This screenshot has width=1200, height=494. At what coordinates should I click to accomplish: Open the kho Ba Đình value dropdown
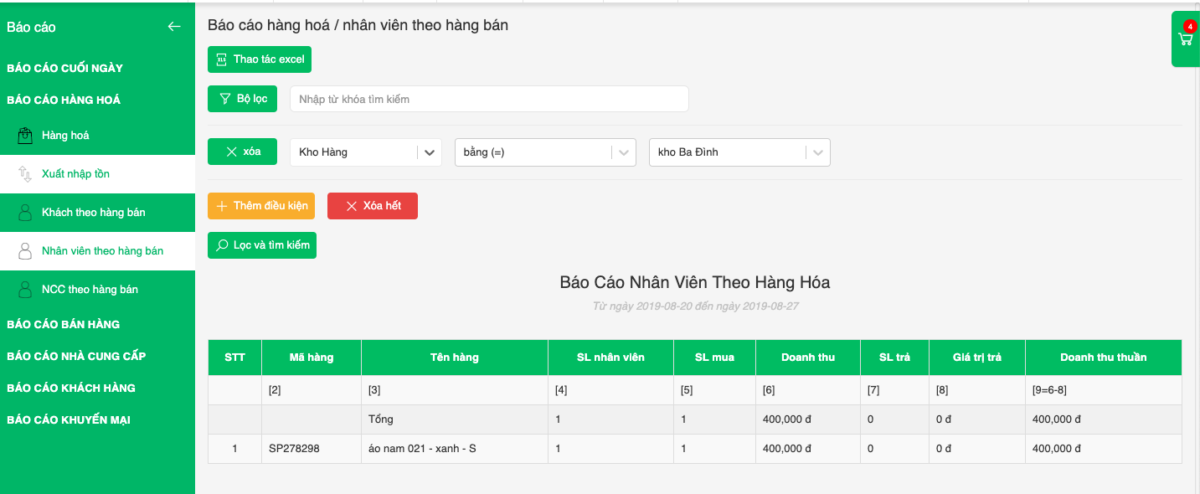tap(818, 153)
